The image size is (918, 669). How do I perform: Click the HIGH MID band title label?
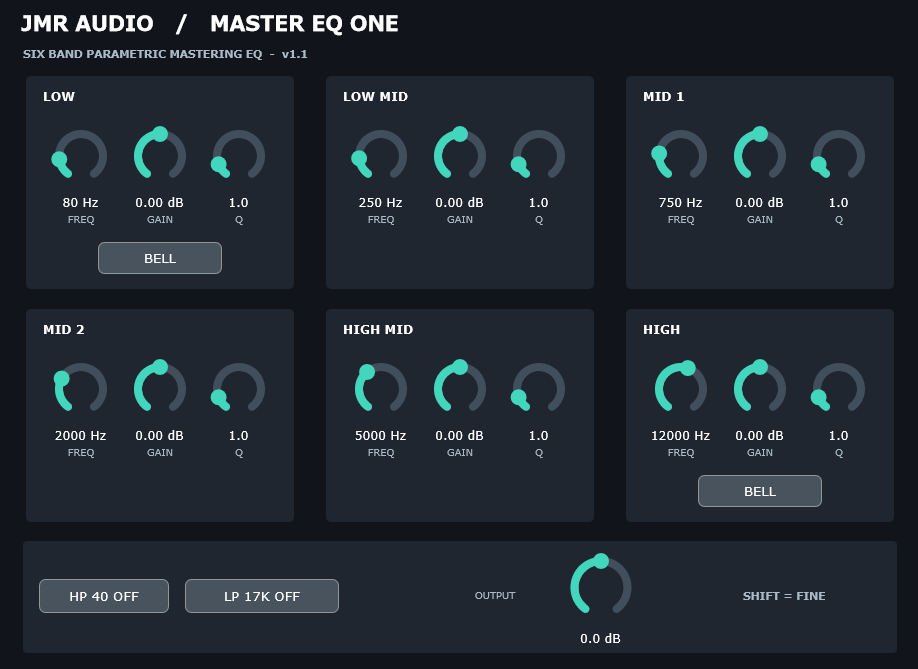378,330
